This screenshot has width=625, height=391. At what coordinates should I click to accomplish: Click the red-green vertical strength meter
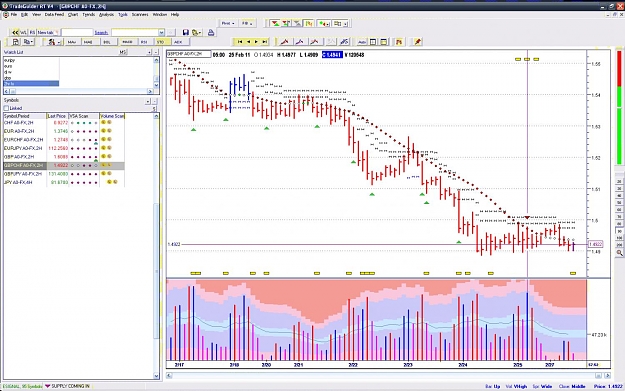point(619,107)
